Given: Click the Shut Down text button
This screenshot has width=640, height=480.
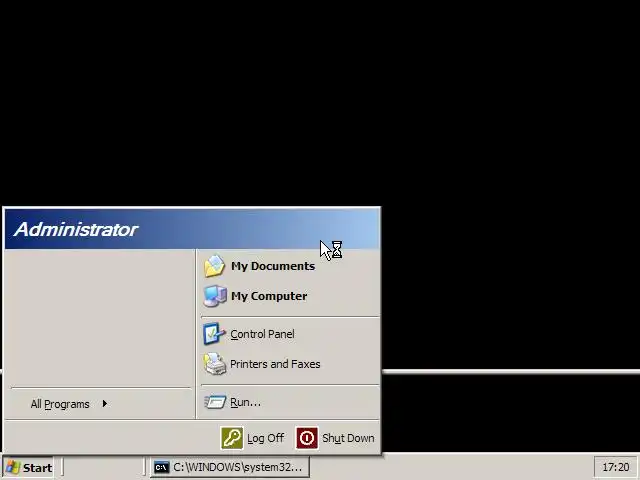Looking at the screenshot, I should pos(348,438).
